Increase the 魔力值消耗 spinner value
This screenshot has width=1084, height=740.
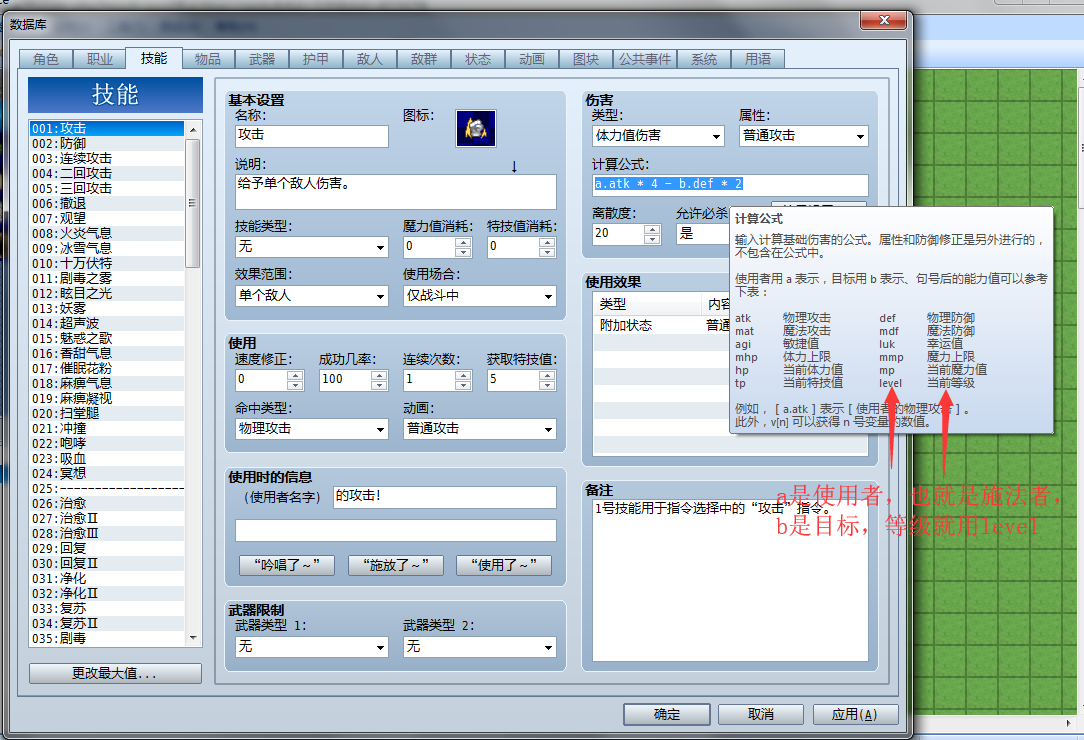(x=463, y=242)
